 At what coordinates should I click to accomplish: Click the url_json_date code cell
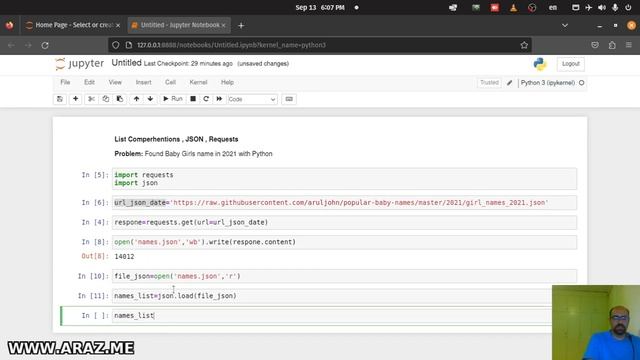[344, 202]
